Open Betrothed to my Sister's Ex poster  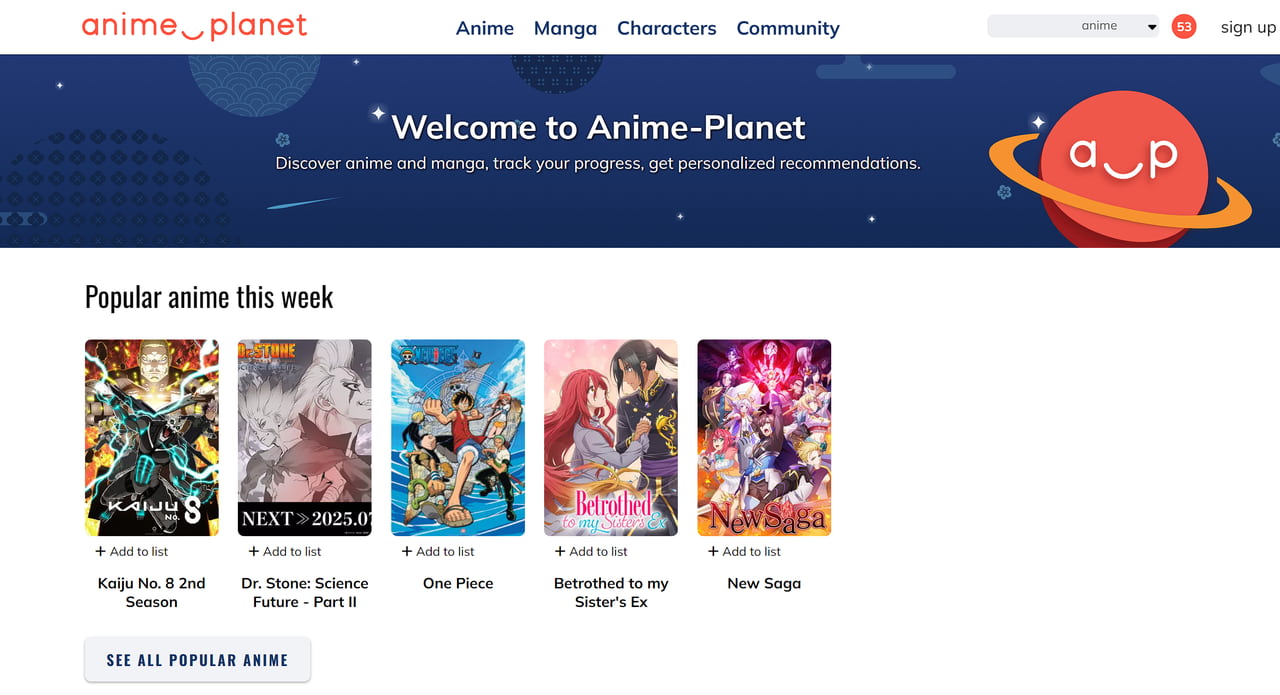(x=611, y=438)
